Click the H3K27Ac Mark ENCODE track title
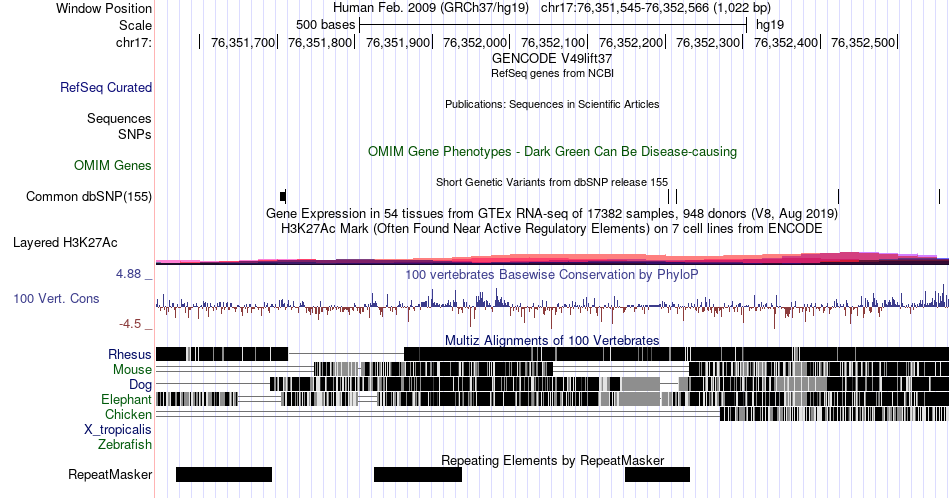The width and height of the screenshot is (950, 498). coord(552,228)
